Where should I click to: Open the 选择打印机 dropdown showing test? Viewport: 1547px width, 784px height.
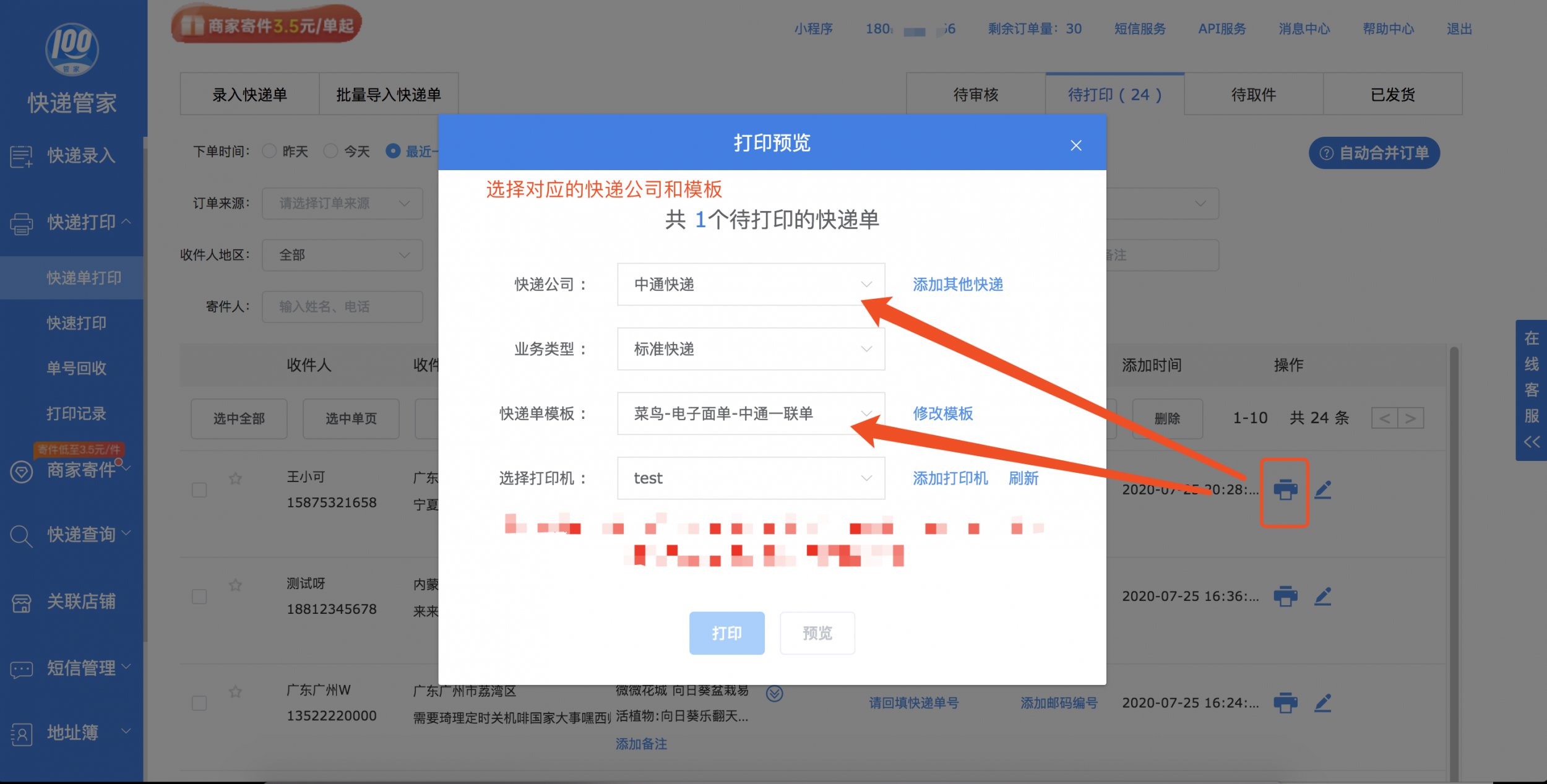pyautogui.click(x=751, y=478)
